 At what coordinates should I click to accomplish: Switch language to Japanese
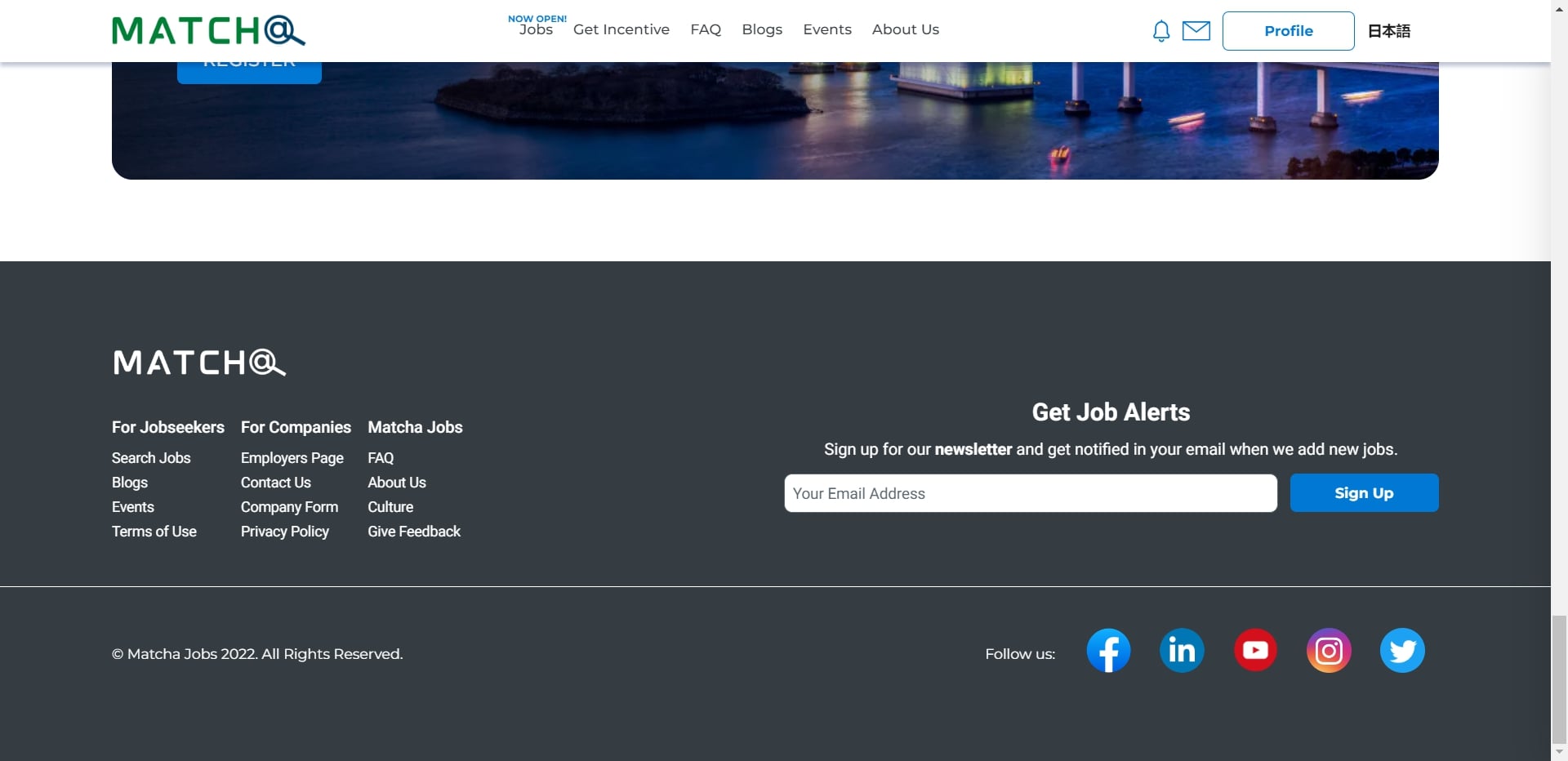(1389, 31)
